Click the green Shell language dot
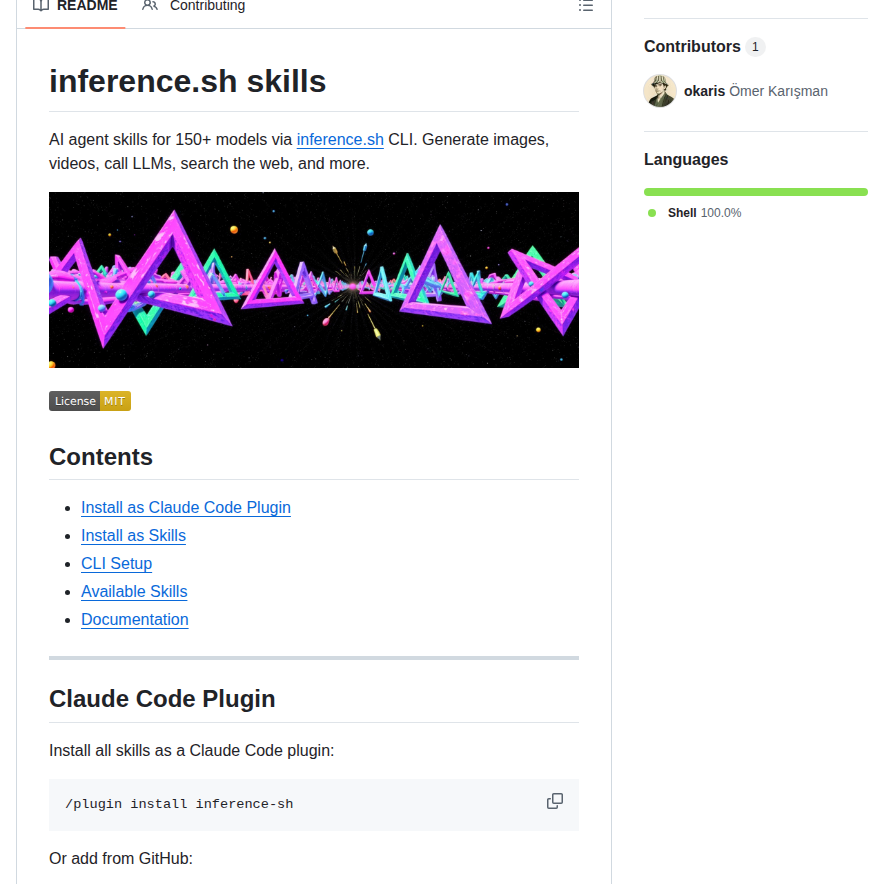 pos(652,213)
